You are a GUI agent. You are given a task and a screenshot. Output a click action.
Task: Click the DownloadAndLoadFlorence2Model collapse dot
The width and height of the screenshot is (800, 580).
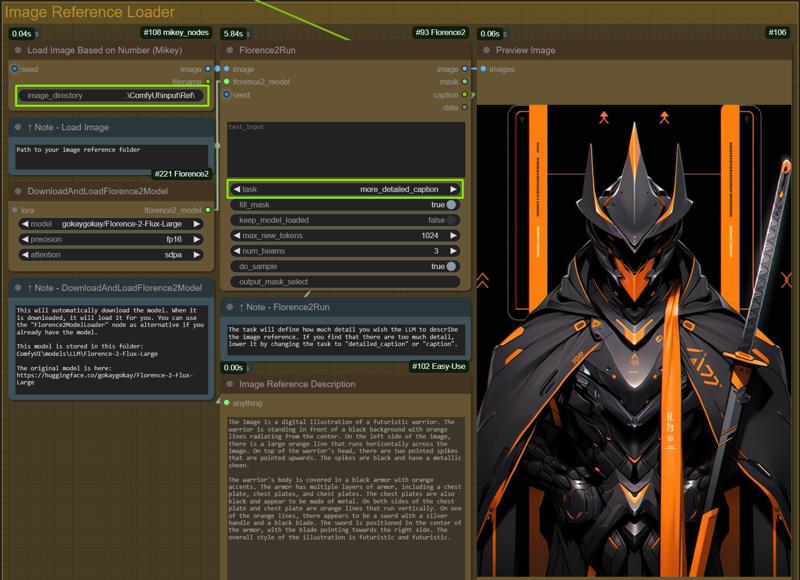(x=18, y=191)
